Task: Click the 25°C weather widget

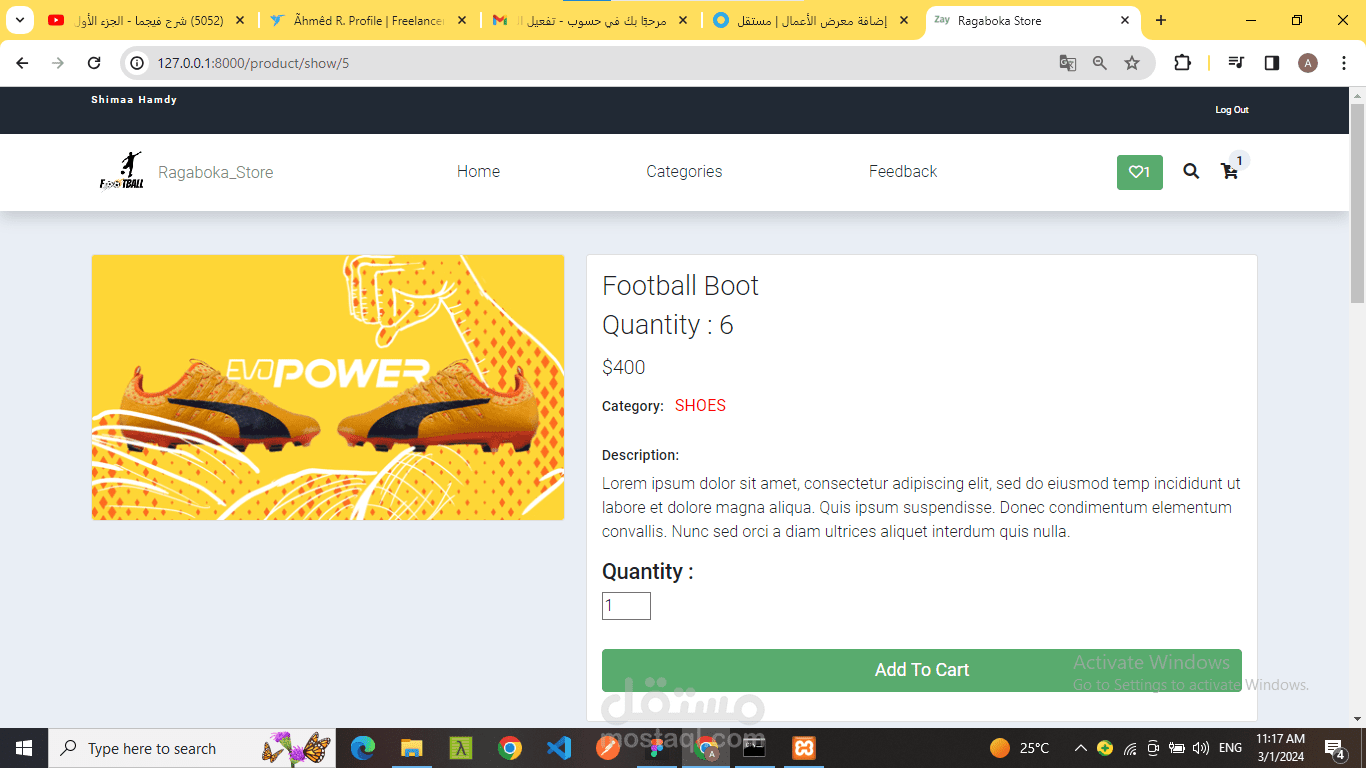Action: click(x=1020, y=748)
